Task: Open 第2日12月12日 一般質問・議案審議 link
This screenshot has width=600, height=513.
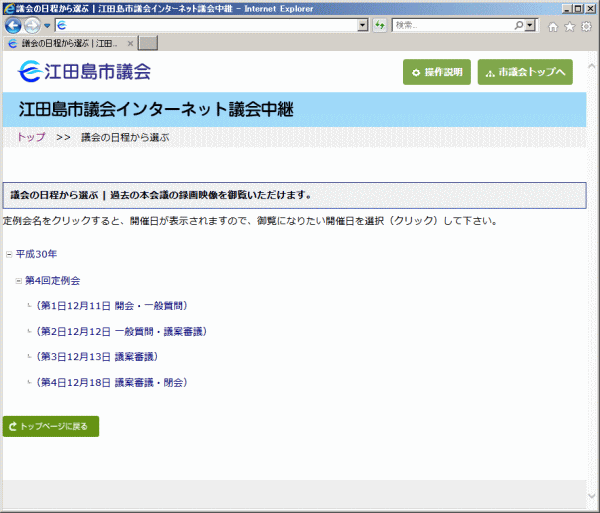Action: [x=121, y=331]
